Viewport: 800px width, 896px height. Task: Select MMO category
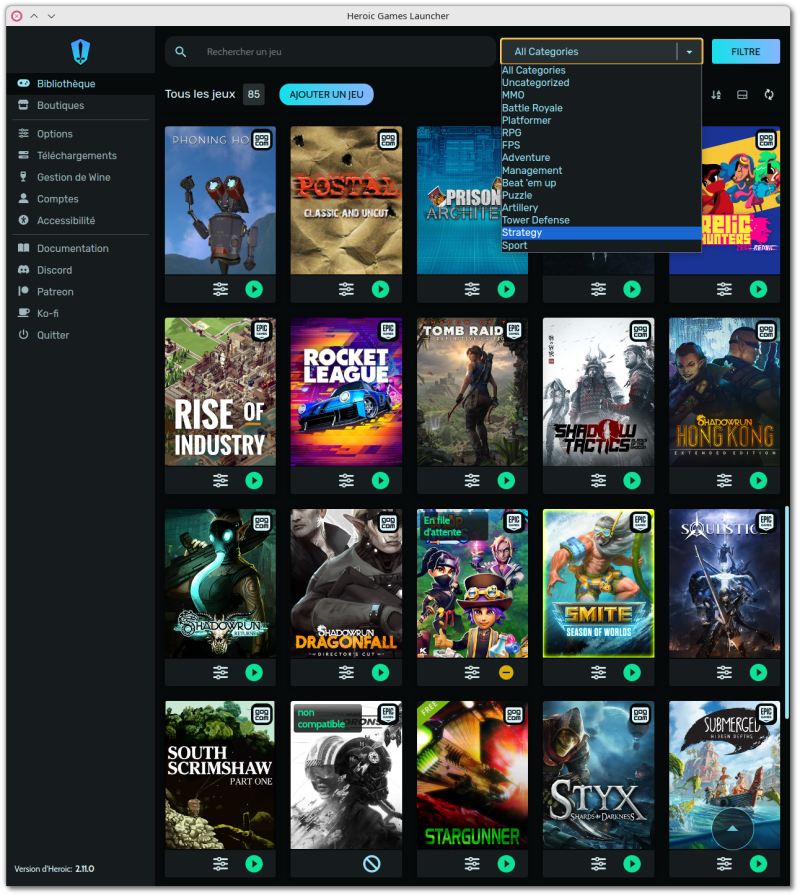tap(601, 95)
